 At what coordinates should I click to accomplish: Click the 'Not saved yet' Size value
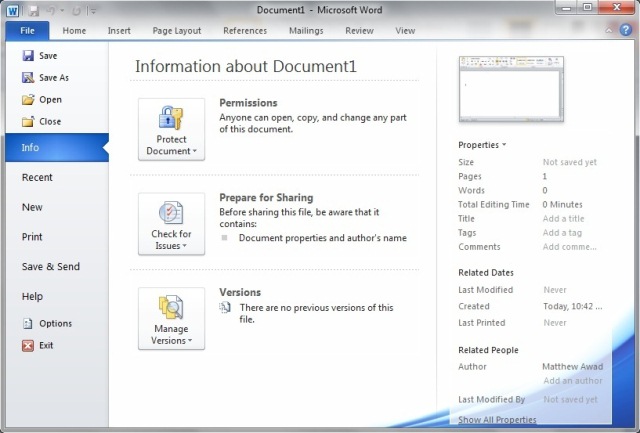(569, 162)
